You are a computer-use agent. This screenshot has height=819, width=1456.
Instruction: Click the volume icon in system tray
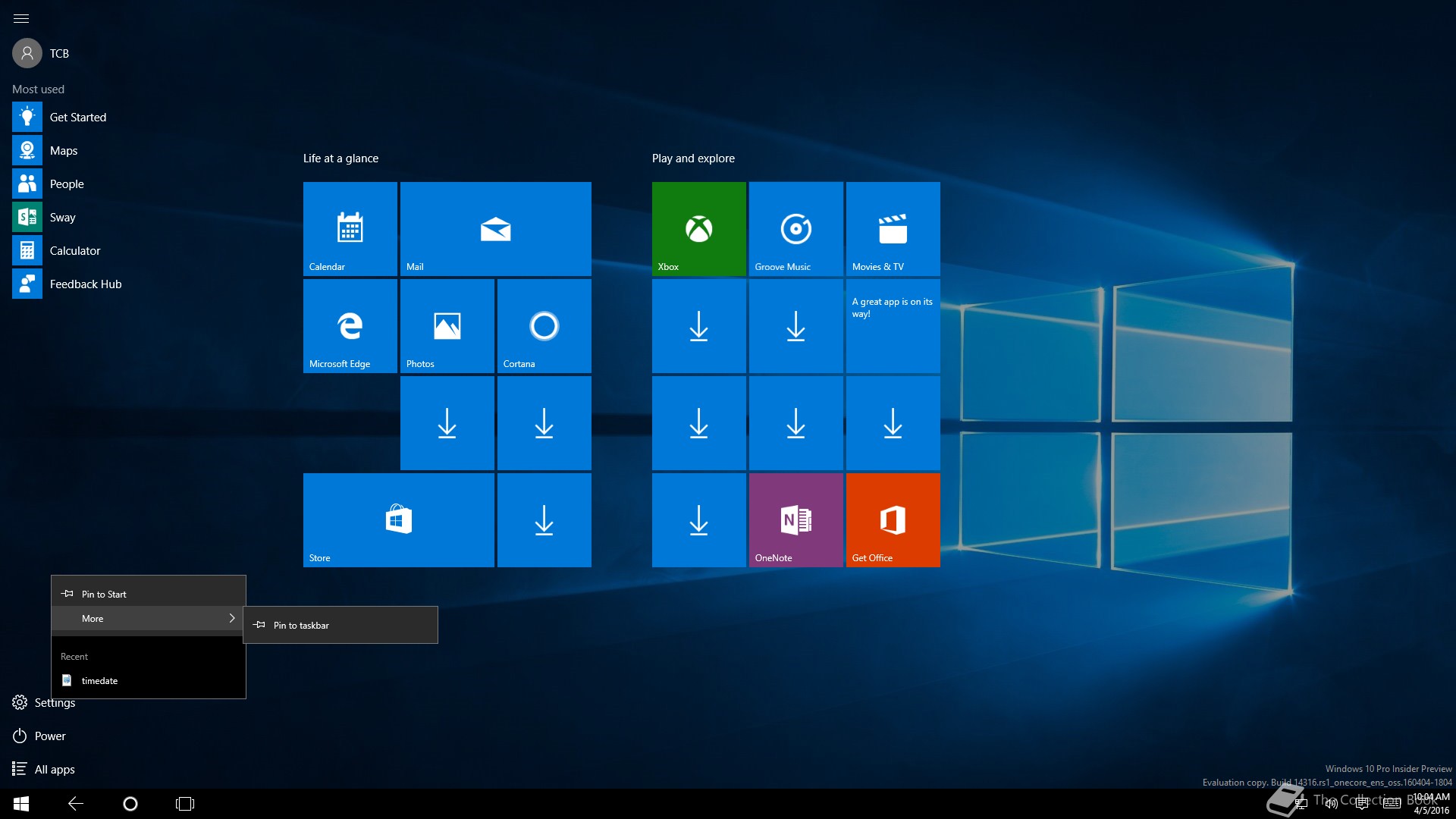(1332, 804)
